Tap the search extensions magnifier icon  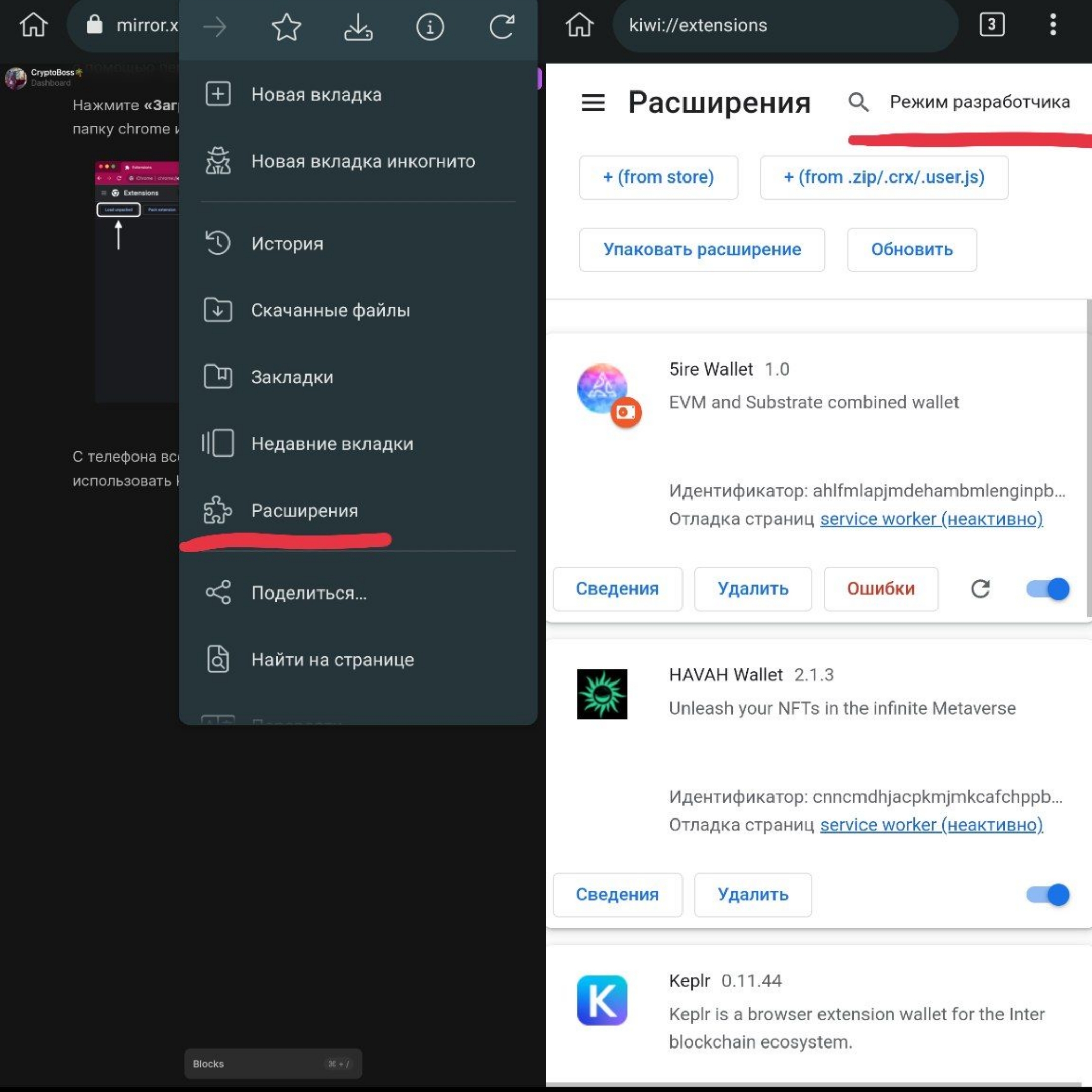pyautogui.click(x=858, y=102)
